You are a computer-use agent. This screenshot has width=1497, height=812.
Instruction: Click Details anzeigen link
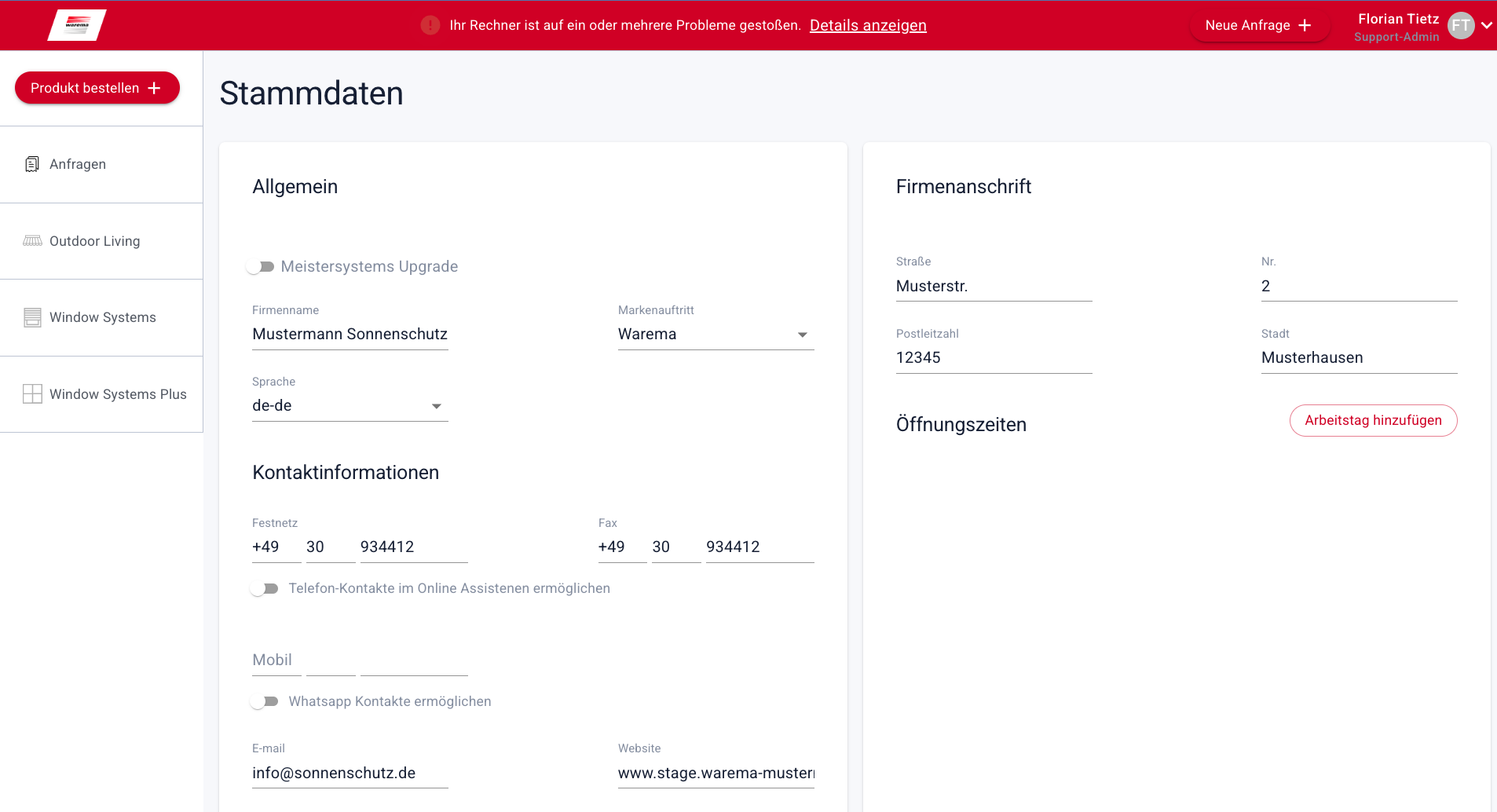[868, 25]
